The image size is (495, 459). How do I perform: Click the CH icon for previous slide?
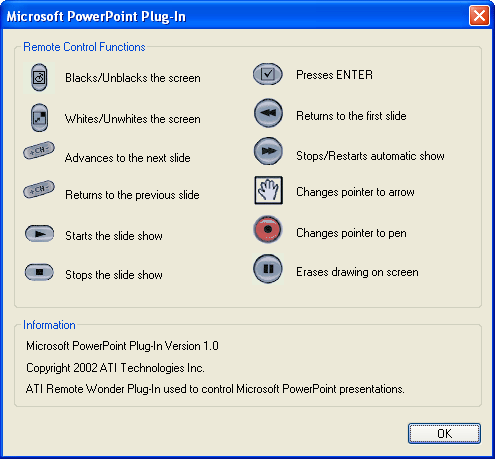coord(39,189)
